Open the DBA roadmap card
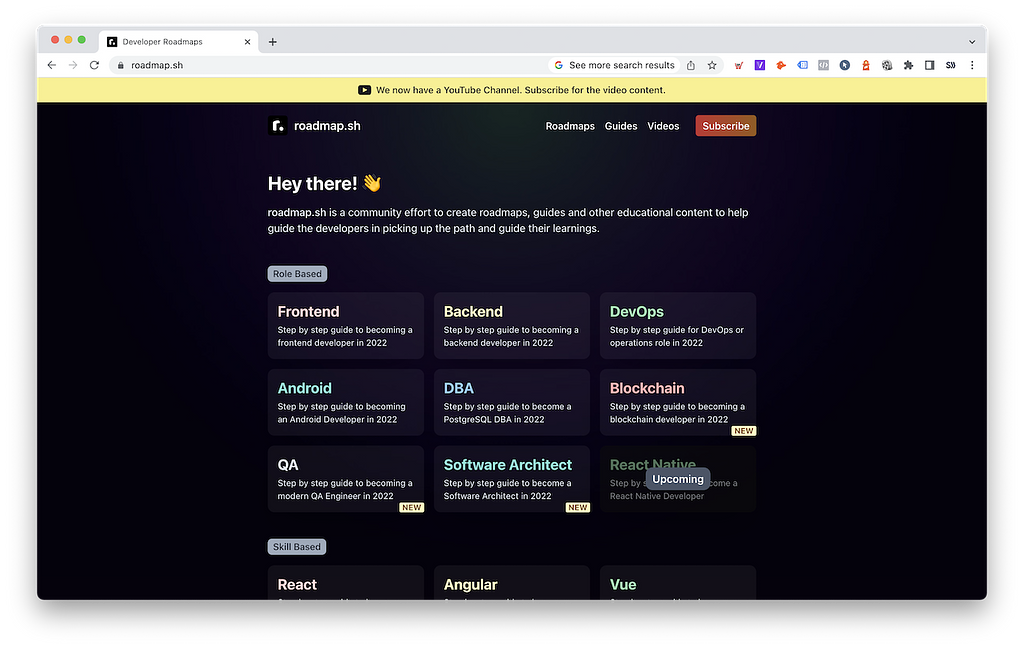 click(x=512, y=402)
